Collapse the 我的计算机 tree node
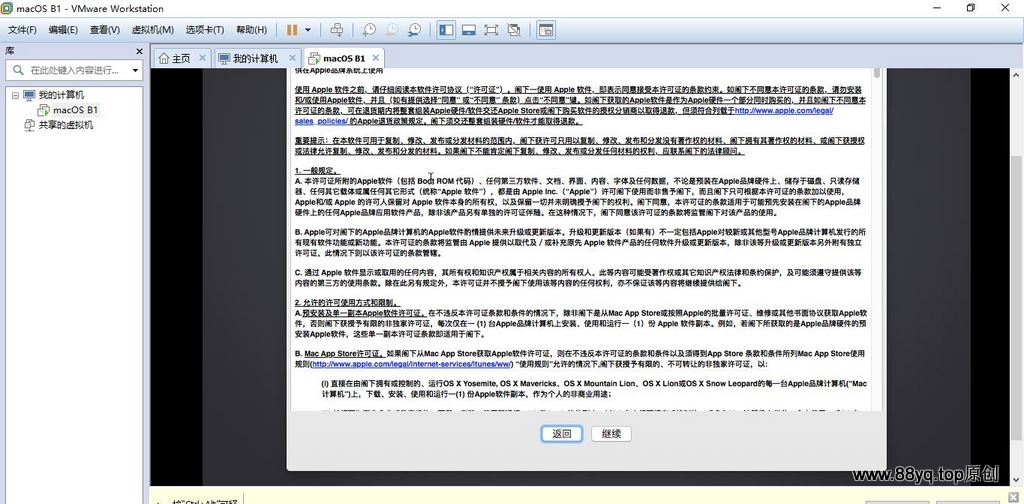The width and height of the screenshot is (1024, 504). pyautogui.click(x=15, y=95)
